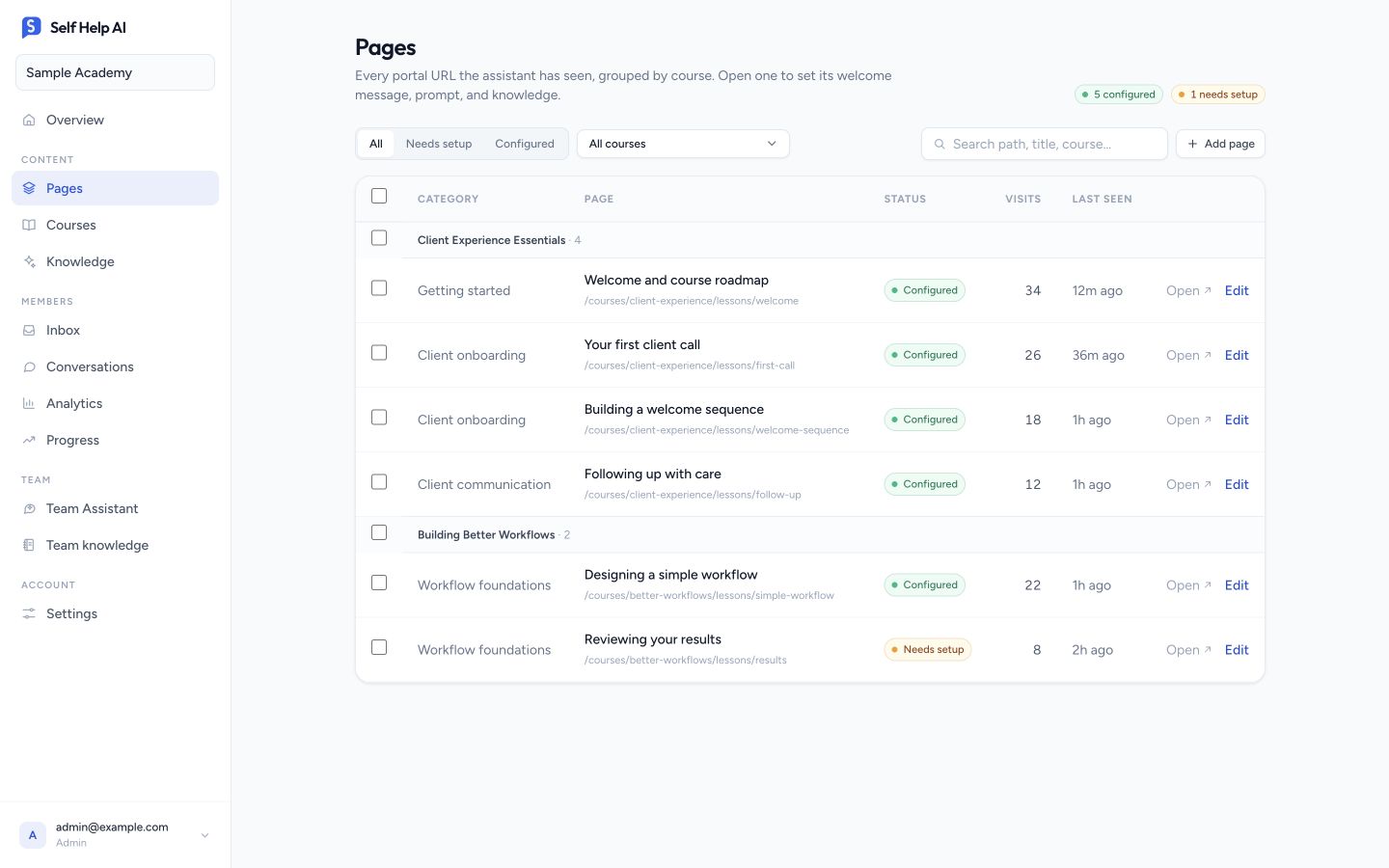Click the Inbox icon in sidebar
1389x868 pixels.
29,331
